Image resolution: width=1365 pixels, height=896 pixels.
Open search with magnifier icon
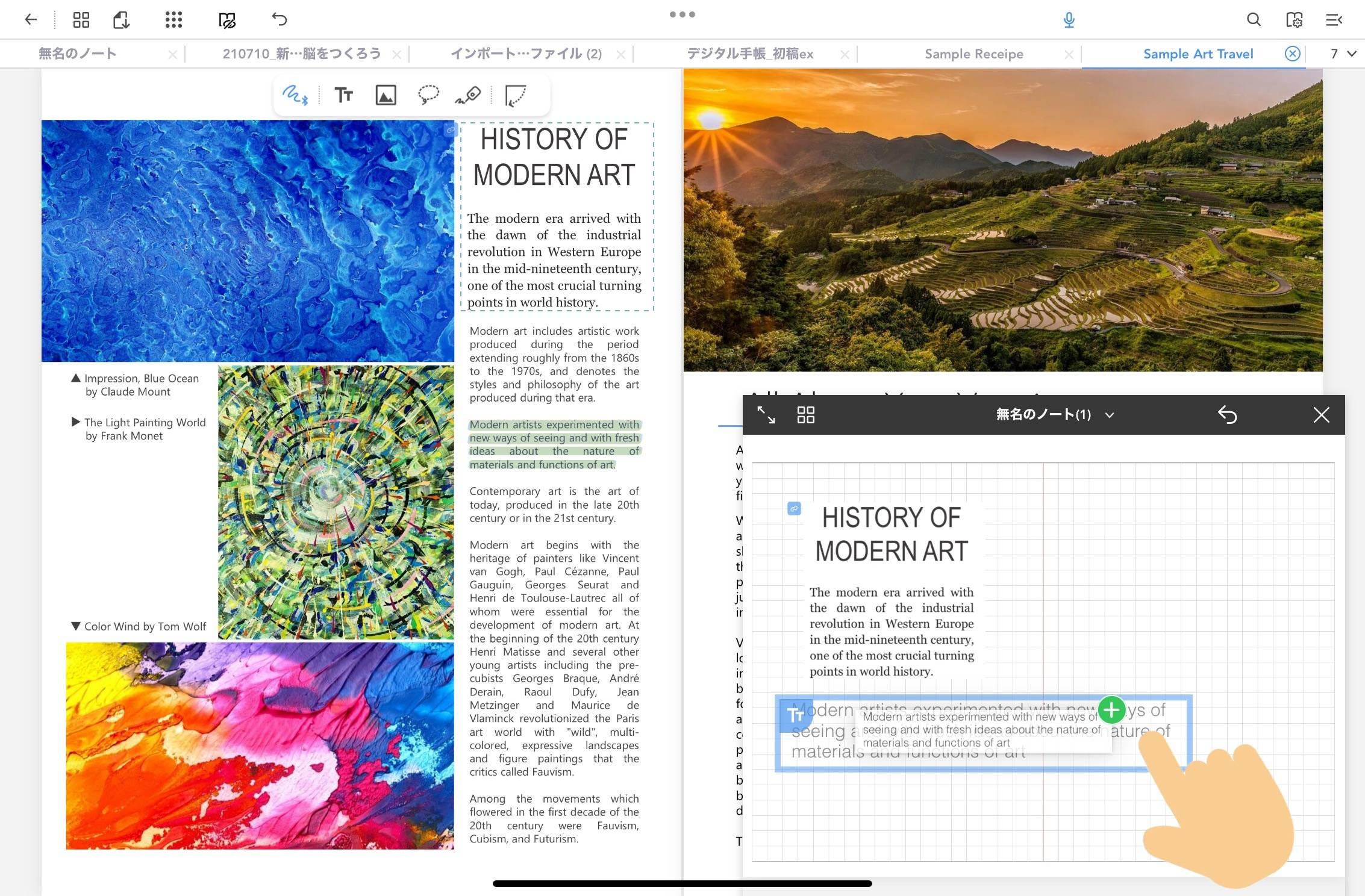(1254, 20)
